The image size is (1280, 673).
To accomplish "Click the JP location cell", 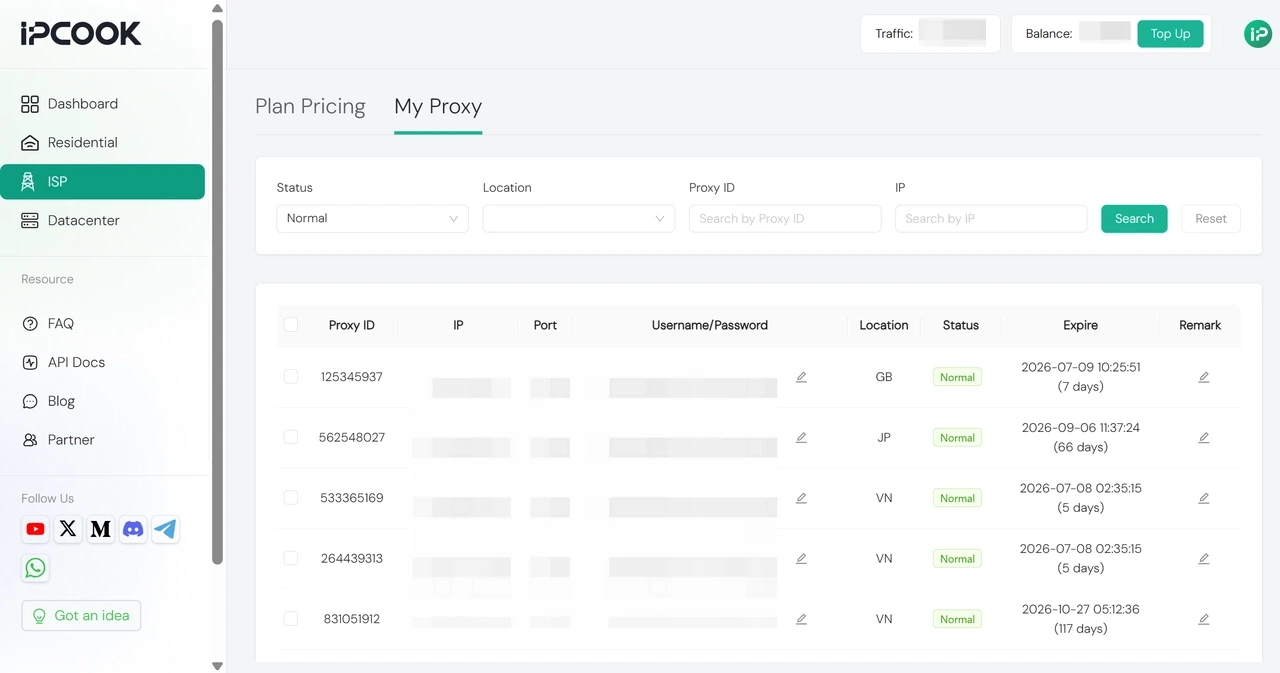I will coord(884,438).
